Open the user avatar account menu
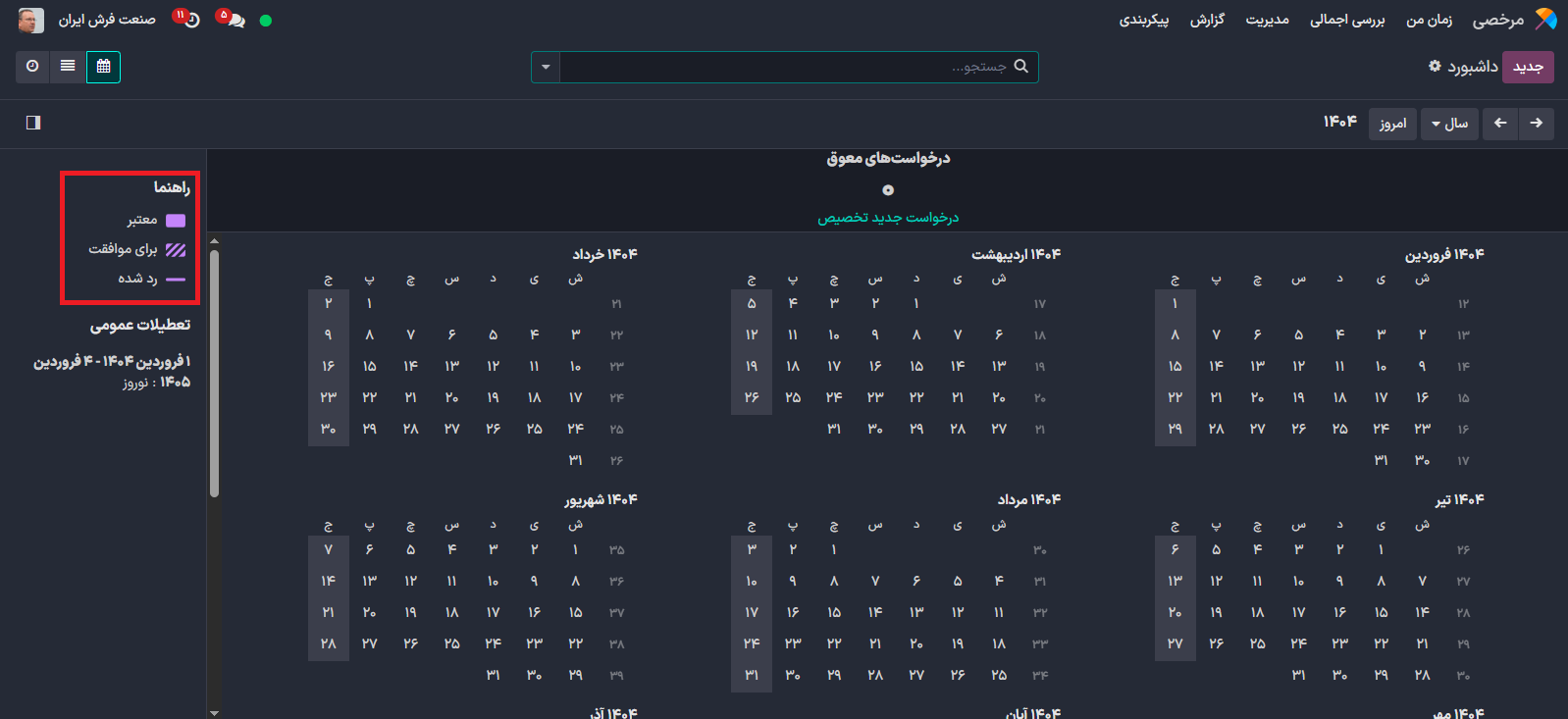 30,20
